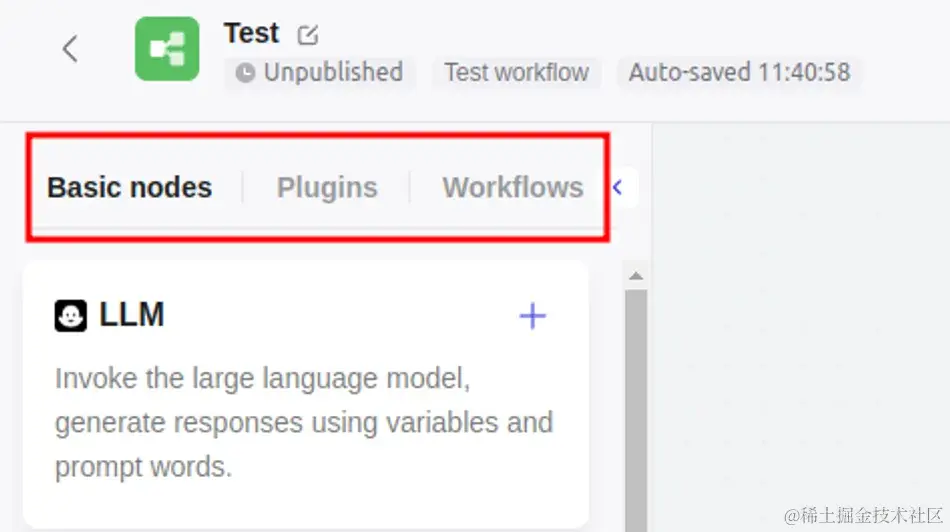Click the Test title text
The width and height of the screenshot is (950, 532).
click(251, 33)
